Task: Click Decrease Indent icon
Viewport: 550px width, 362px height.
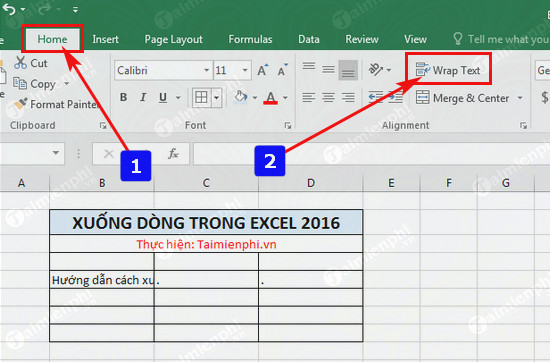Action: pyautogui.click(x=376, y=96)
